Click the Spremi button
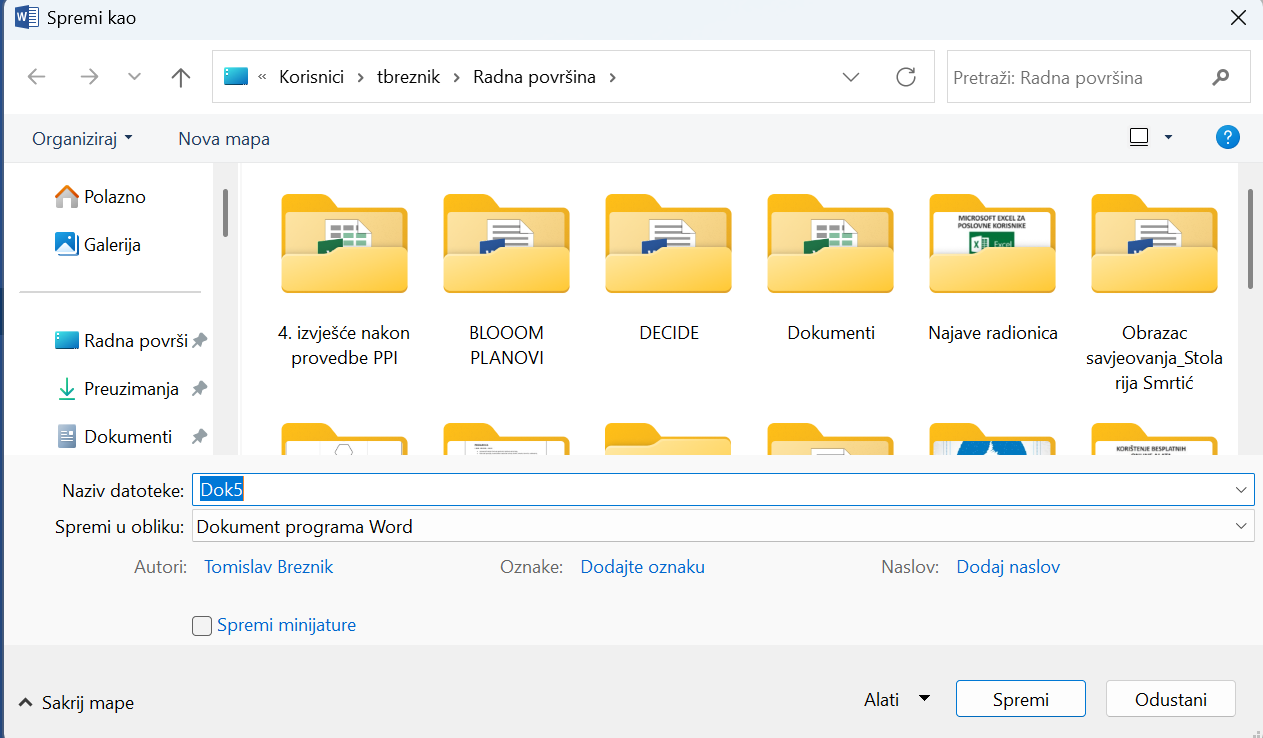This screenshot has width=1263, height=738. [x=1020, y=699]
